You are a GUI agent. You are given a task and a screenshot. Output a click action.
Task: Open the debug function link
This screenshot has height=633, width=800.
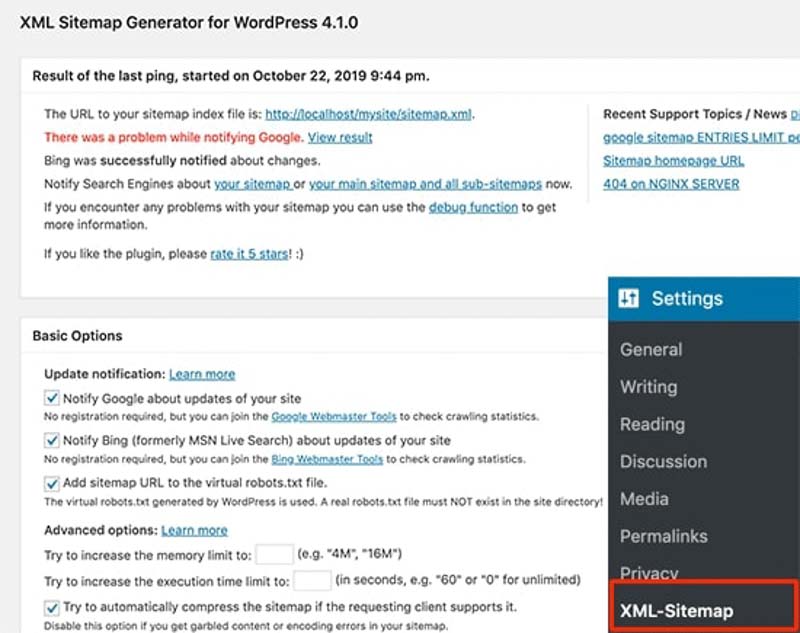pos(473,207)
